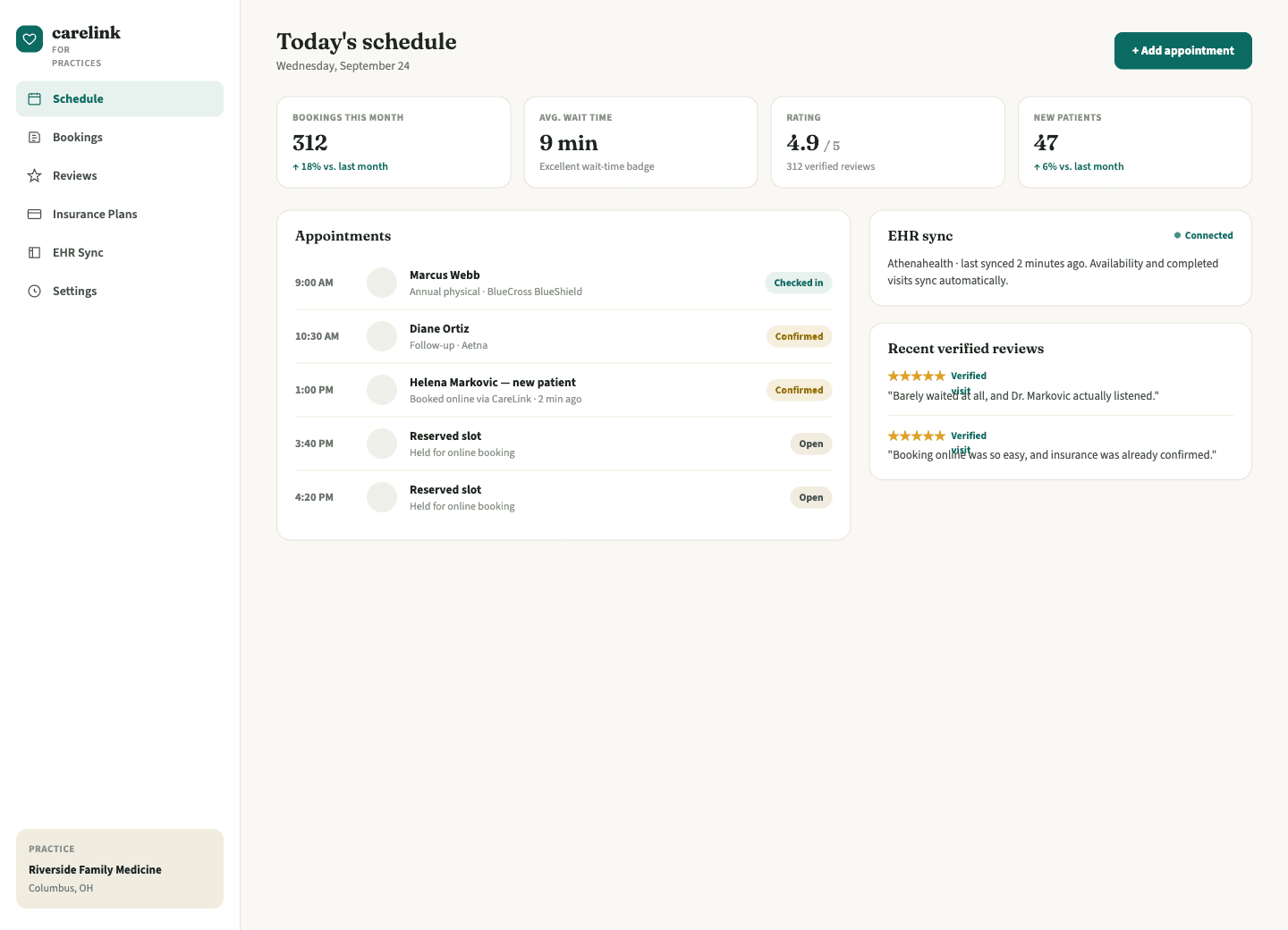Click Helena Markovic's avatar circle
Viewport: 1288px width, 930px height.
coord(382,390)
